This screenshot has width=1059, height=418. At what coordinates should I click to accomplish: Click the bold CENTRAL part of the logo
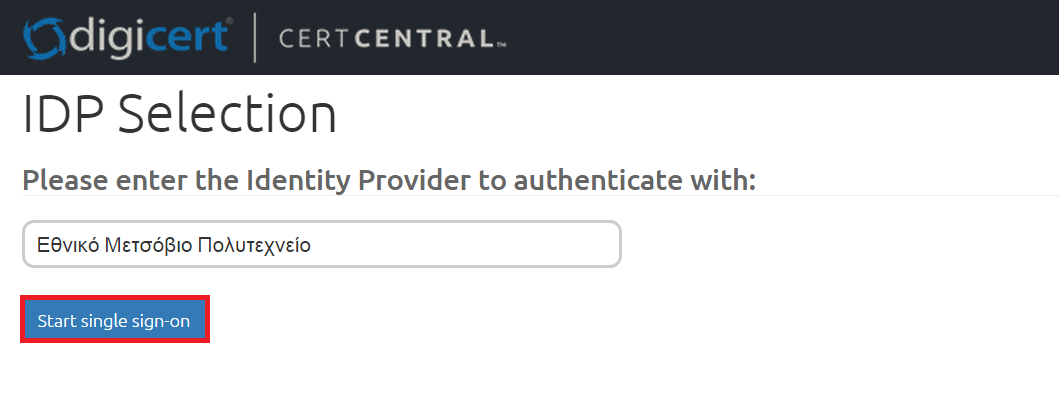[425, 39]
